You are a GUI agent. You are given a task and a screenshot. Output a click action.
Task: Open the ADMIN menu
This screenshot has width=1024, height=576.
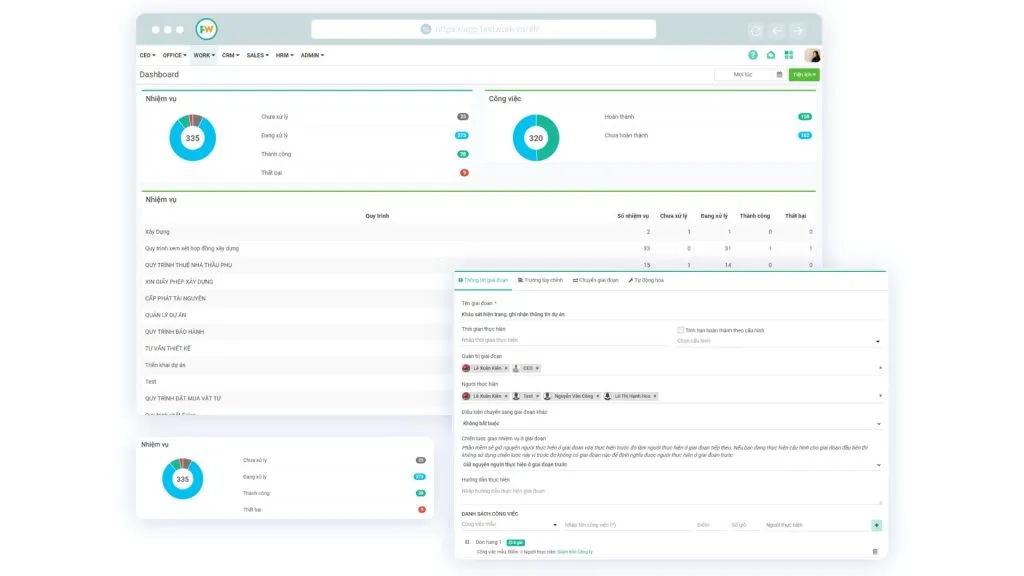pyautogui.click(x=312, y=56)
